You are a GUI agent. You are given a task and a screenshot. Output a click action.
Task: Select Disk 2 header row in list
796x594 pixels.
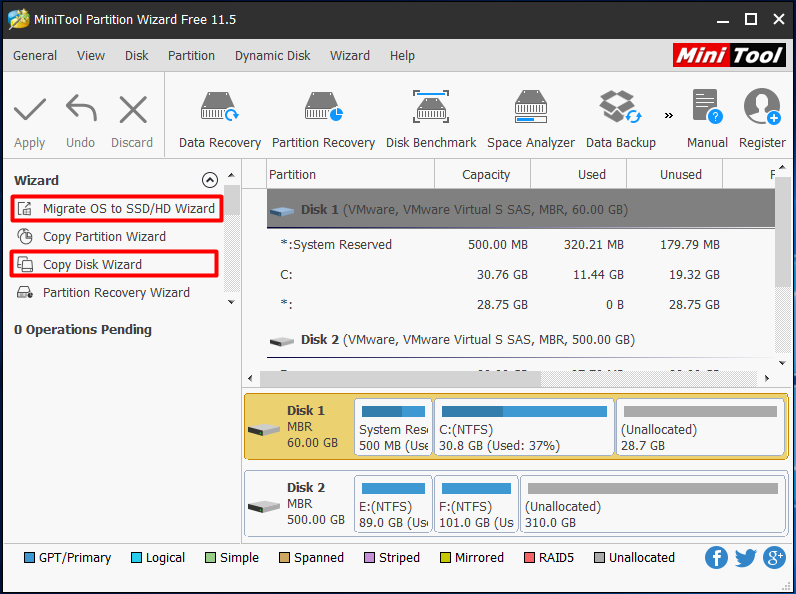point(521,340)
